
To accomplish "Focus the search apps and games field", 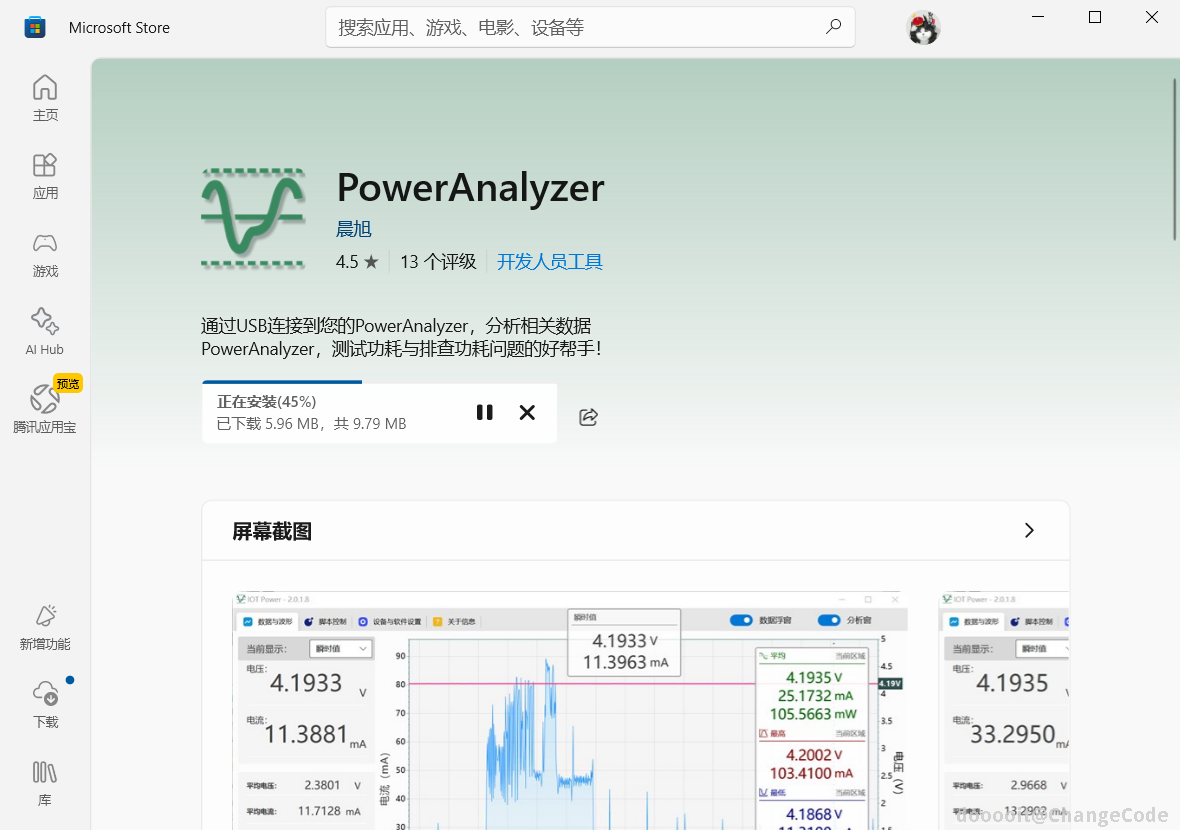I will click(590, 27).
